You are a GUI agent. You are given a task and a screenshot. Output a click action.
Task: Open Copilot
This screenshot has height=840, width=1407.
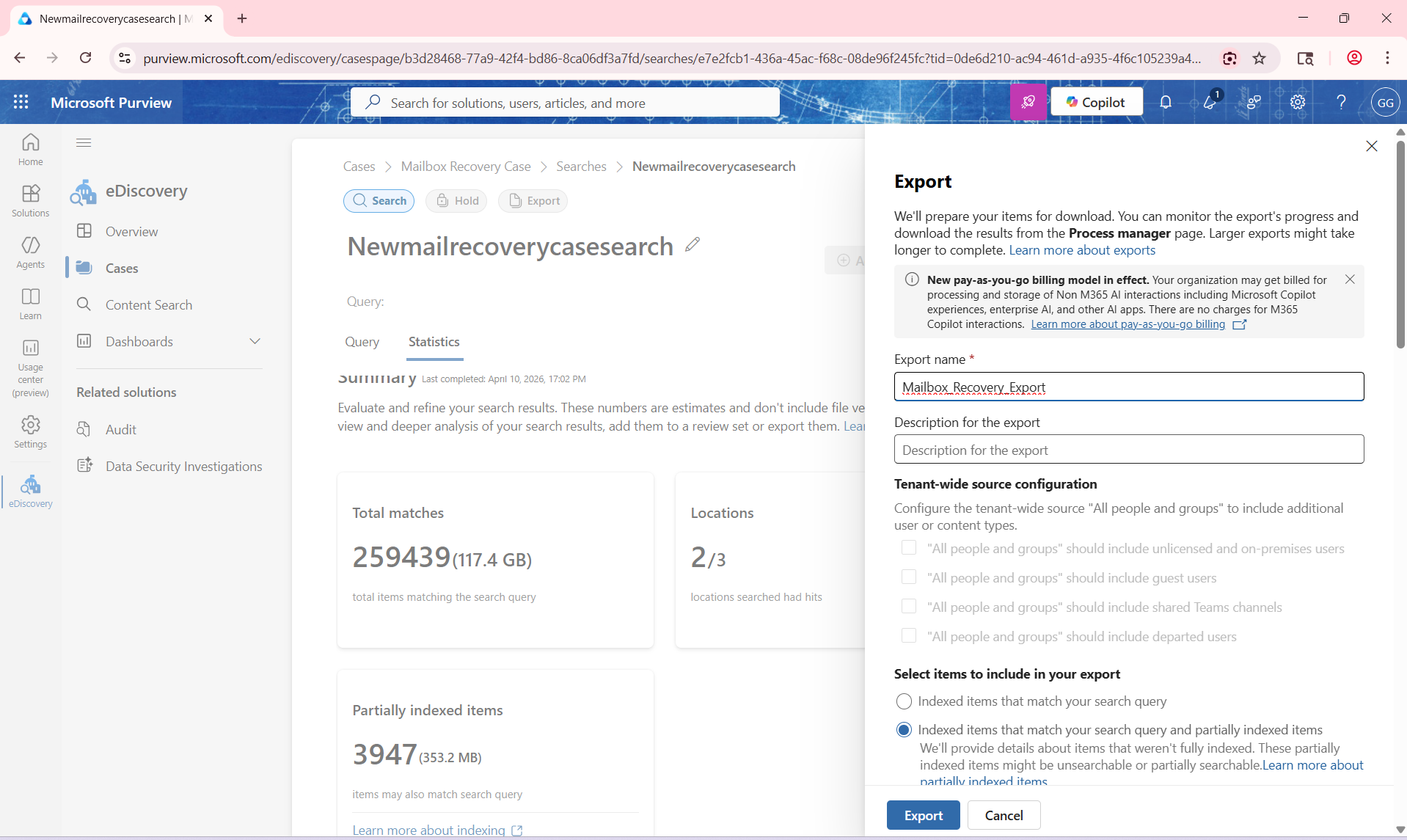pos(1096,102)
